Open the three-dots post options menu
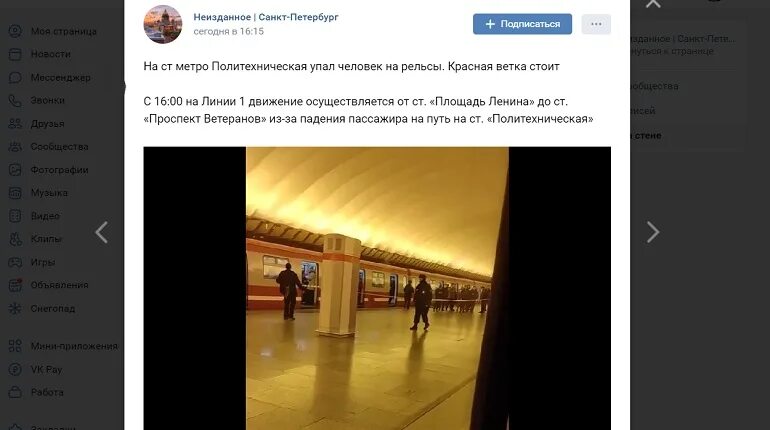The height and width of the screenshot is (430, 770). coord(596,24)
